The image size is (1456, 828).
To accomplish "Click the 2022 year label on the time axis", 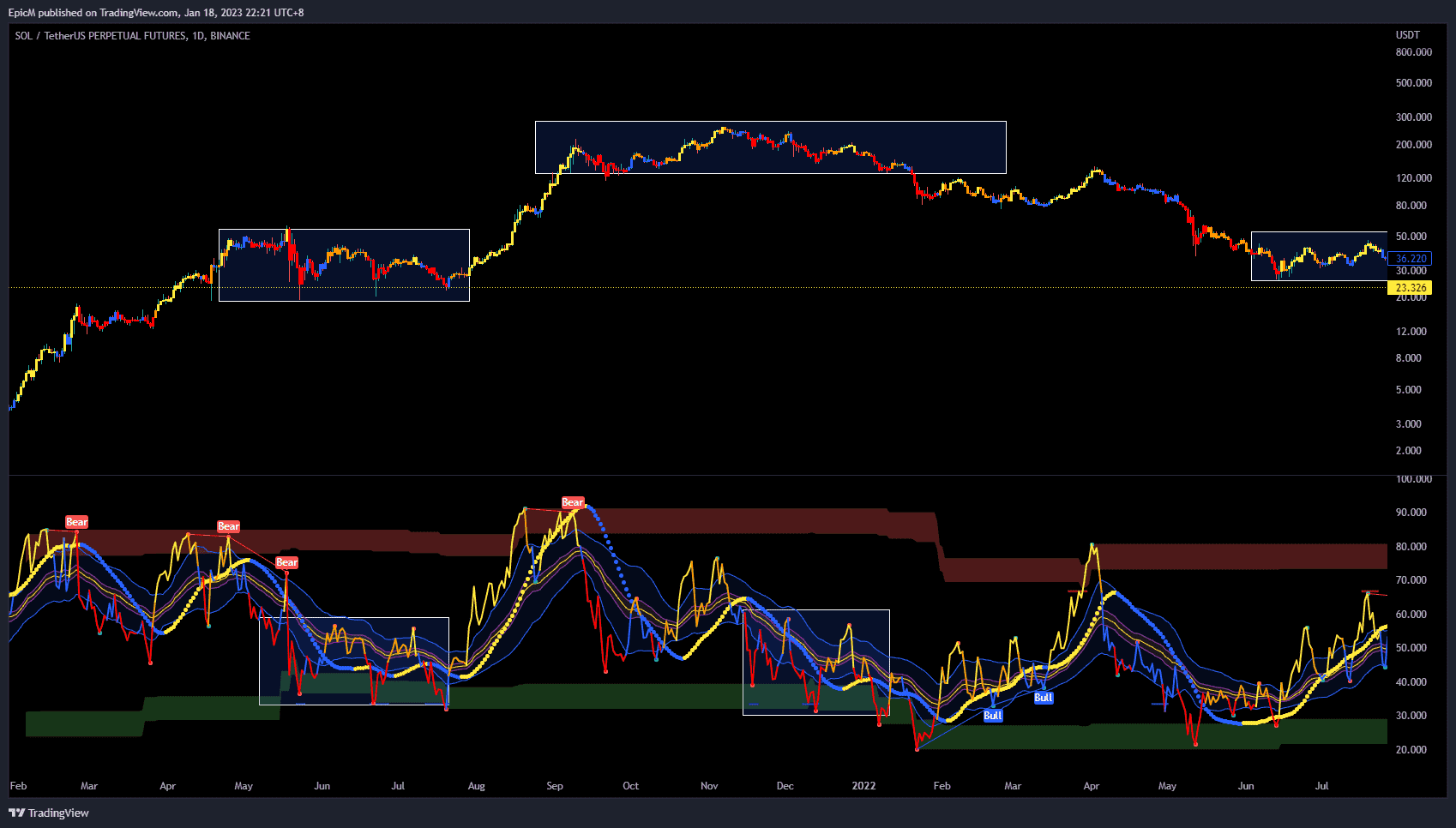I will [863, 786].
